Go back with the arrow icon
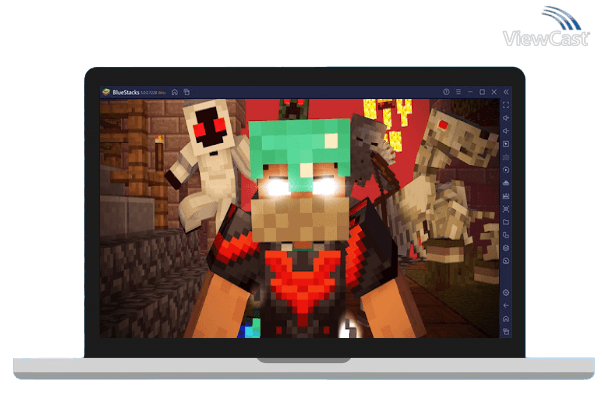Screen dimensions: 602x414 (x=506, y=306)
